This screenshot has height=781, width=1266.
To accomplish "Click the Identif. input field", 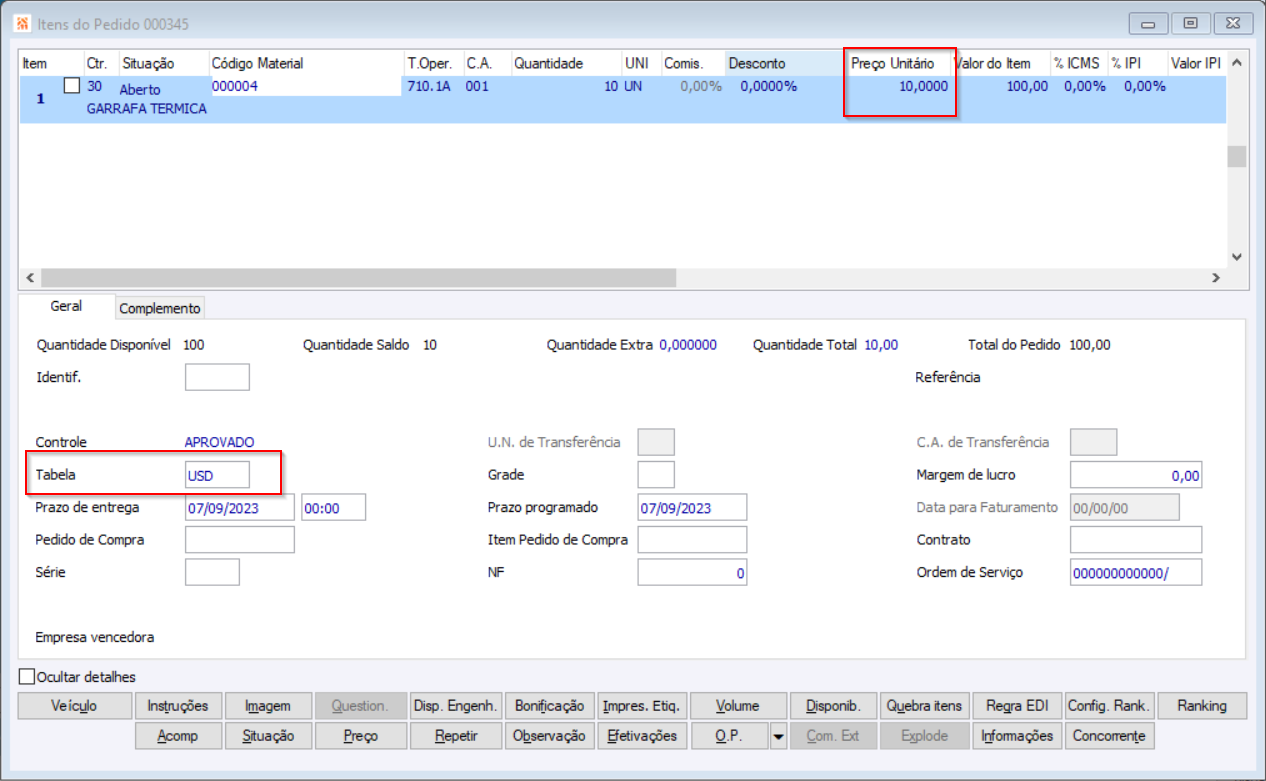I will (217, 377).
